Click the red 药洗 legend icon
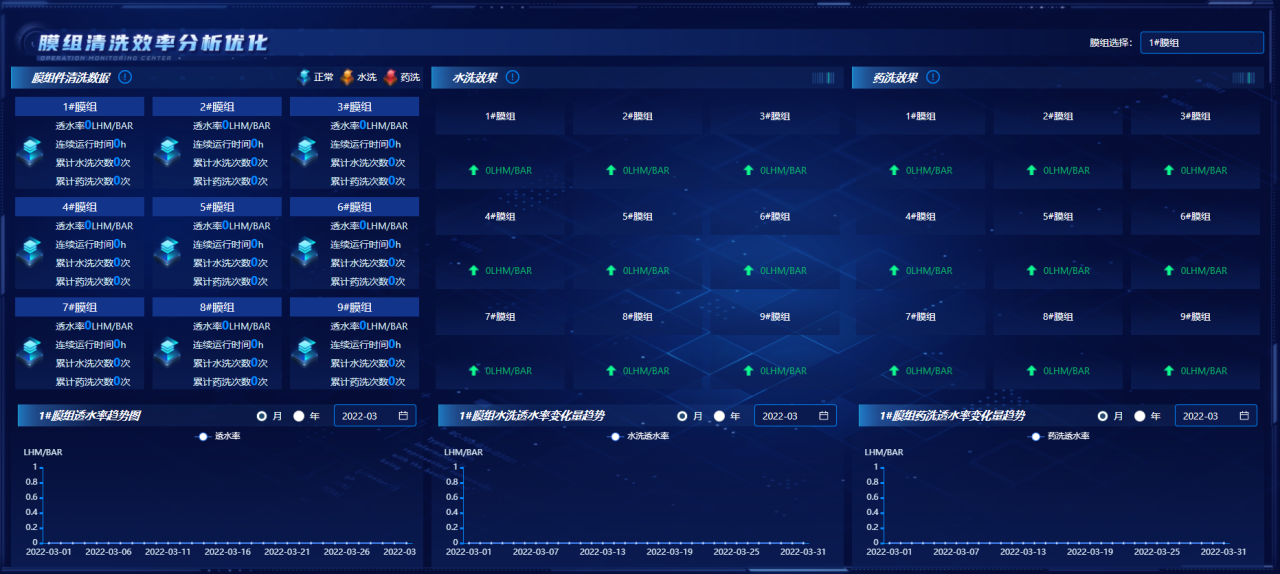The width and height of the screenshot is (1280, 574). (x=390, y=77)
